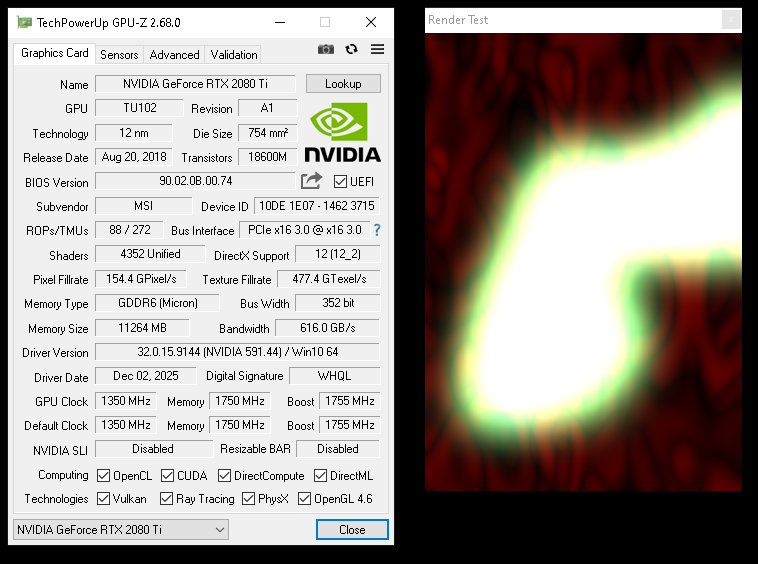The height and width of the screenshot is (564, 758).
Task: Click the GPU Clock row Memory field
Action: pyautogui.click(x=240, y=401)
